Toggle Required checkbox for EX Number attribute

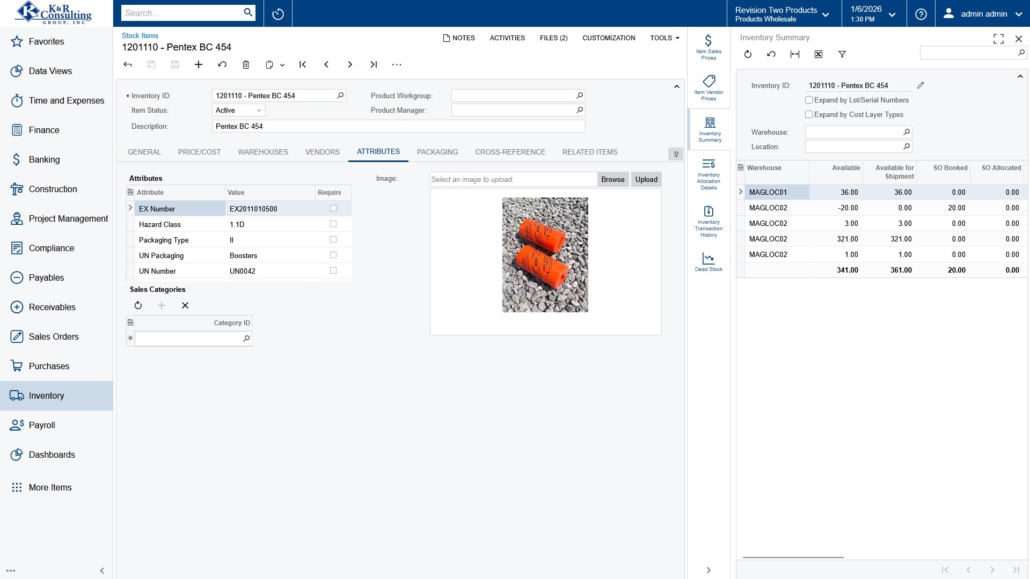pyautogui.click(x=333, y=209)
